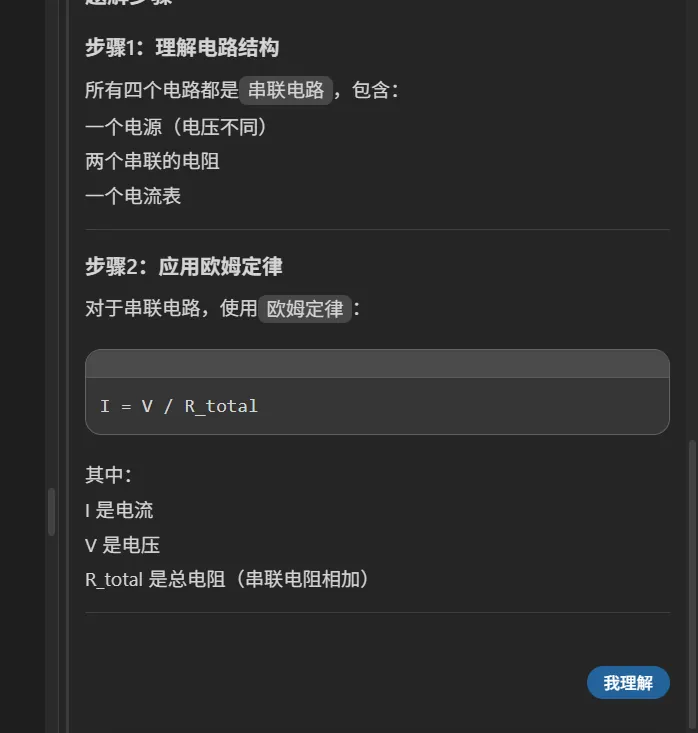The image size is (698, 733).
Task: Click the code block's top header bar
Action: coord(377,364)
